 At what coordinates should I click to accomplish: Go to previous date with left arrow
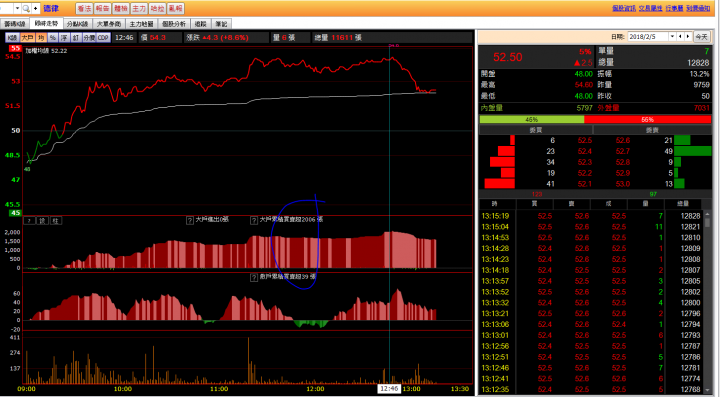pyautogui.click(x=681, y=36)
